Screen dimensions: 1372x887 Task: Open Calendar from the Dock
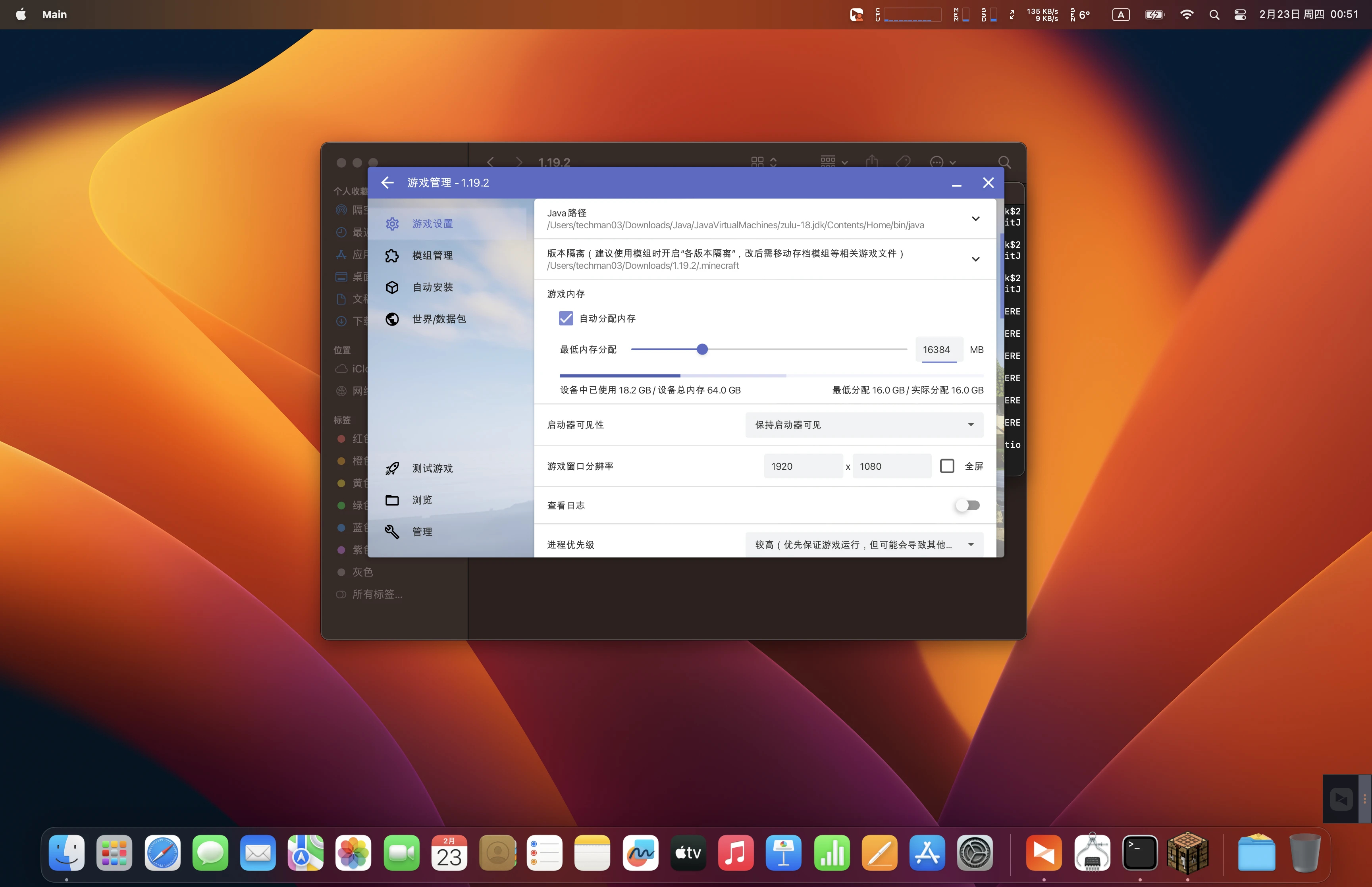tap(449, 852)
